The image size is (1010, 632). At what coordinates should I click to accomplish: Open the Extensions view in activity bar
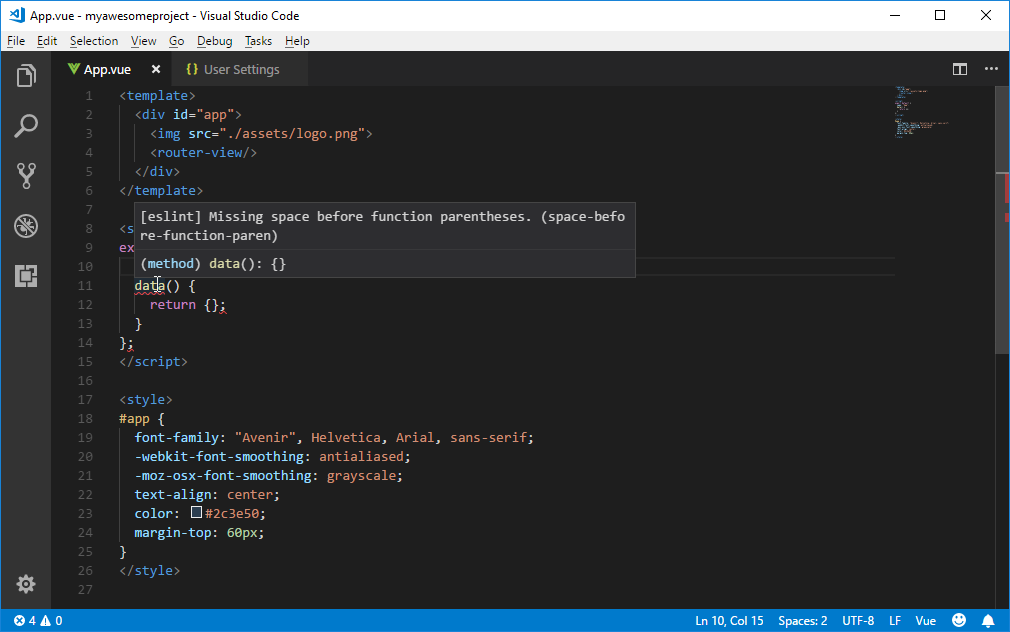coord(26,276)
